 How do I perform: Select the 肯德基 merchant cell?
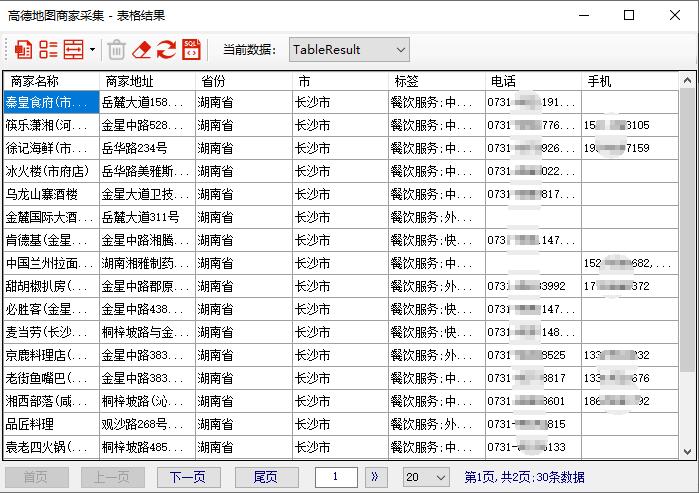51,240
